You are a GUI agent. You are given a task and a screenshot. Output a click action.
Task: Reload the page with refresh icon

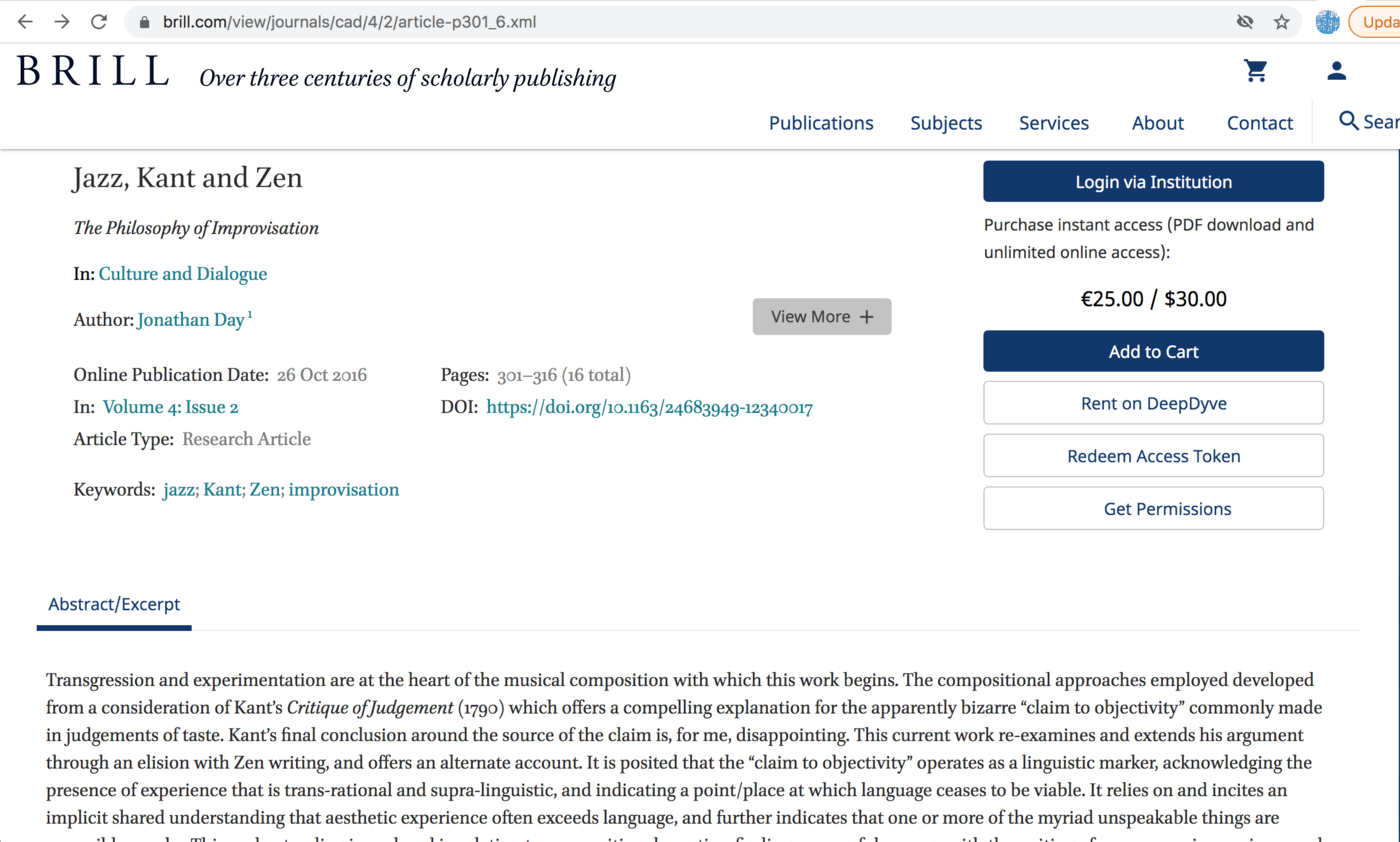pyautogui.click(x=98, y=21)
